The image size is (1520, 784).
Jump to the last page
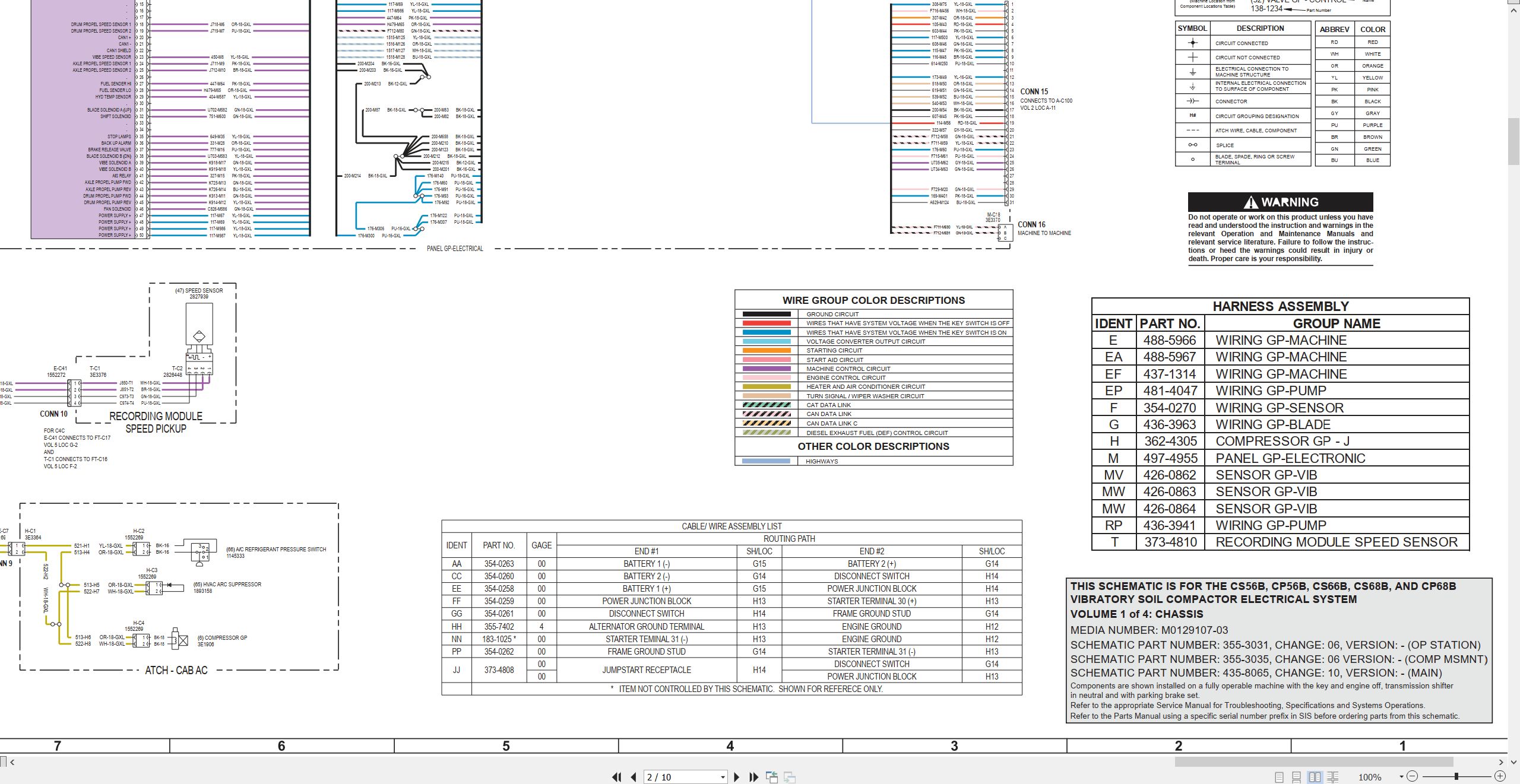pos(753,777)
